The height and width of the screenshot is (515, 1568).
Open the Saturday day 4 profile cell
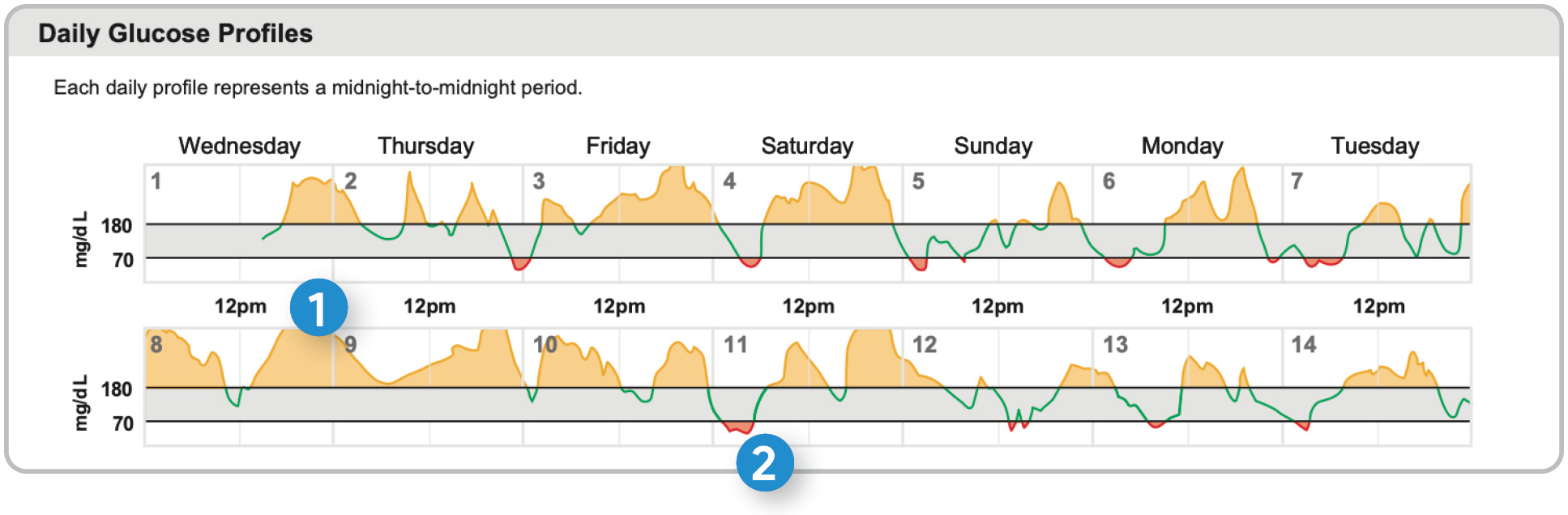point(808,223)
